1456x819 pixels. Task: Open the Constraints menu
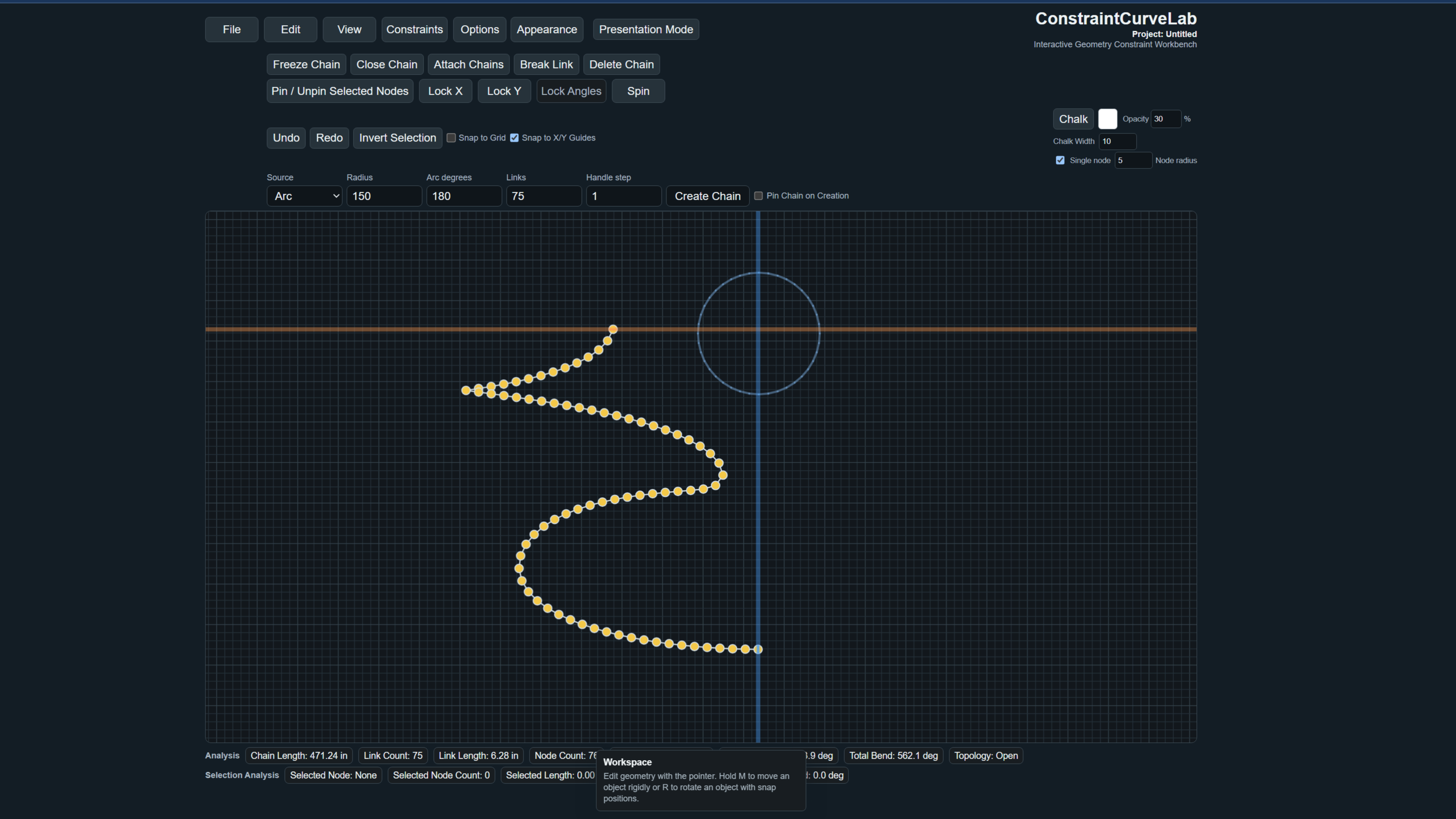(x=414, y=29)
